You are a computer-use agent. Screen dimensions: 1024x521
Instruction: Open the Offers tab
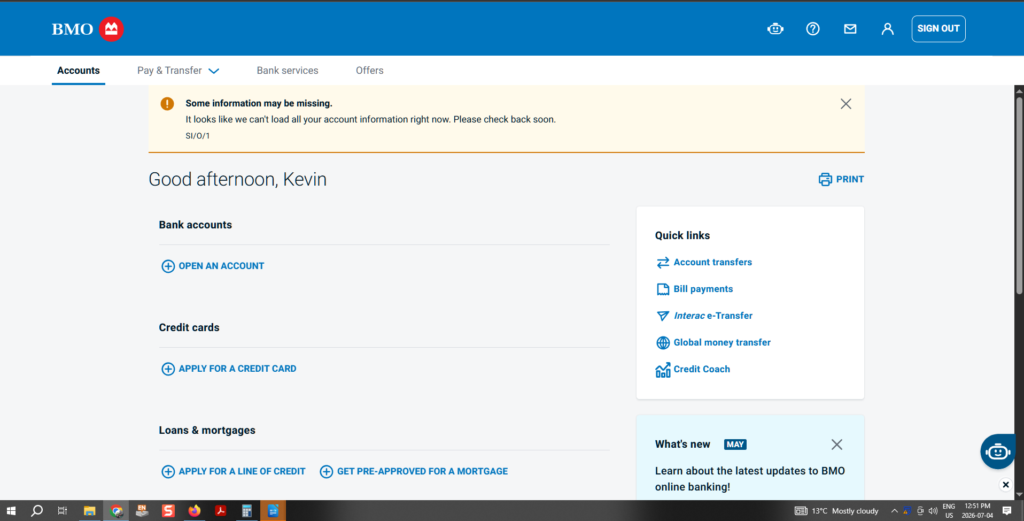pyautogui.click(x=370, y=71)
